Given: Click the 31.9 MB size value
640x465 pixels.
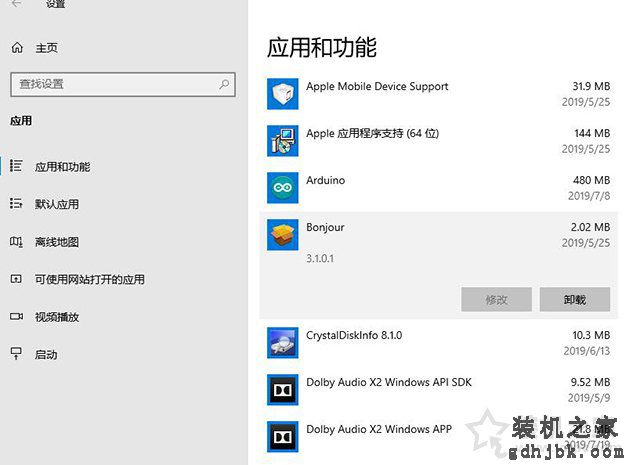Looking at the screenshot, I should click(x=591, y=87).
